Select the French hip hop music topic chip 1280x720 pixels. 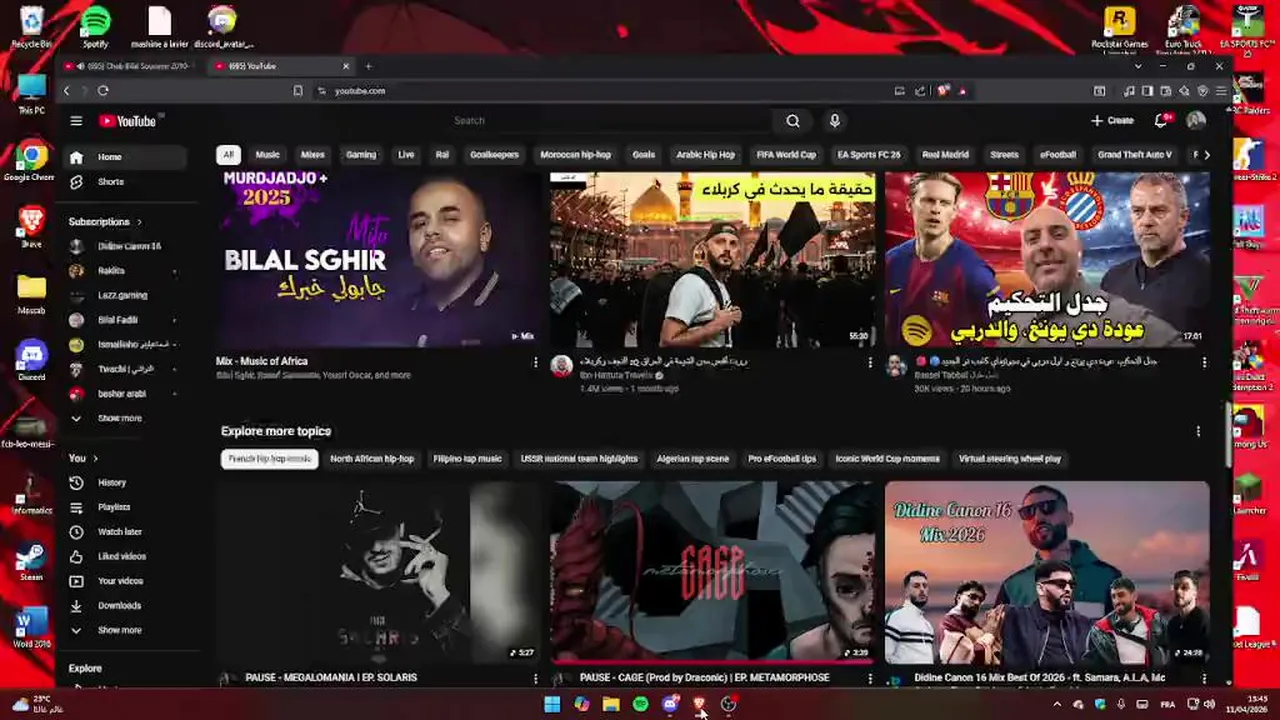point(269,459)
